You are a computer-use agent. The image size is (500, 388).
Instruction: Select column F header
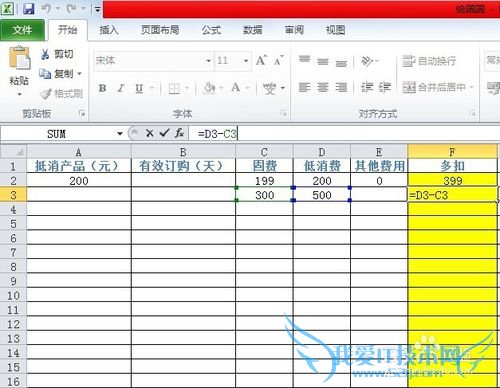pos(452,152)
